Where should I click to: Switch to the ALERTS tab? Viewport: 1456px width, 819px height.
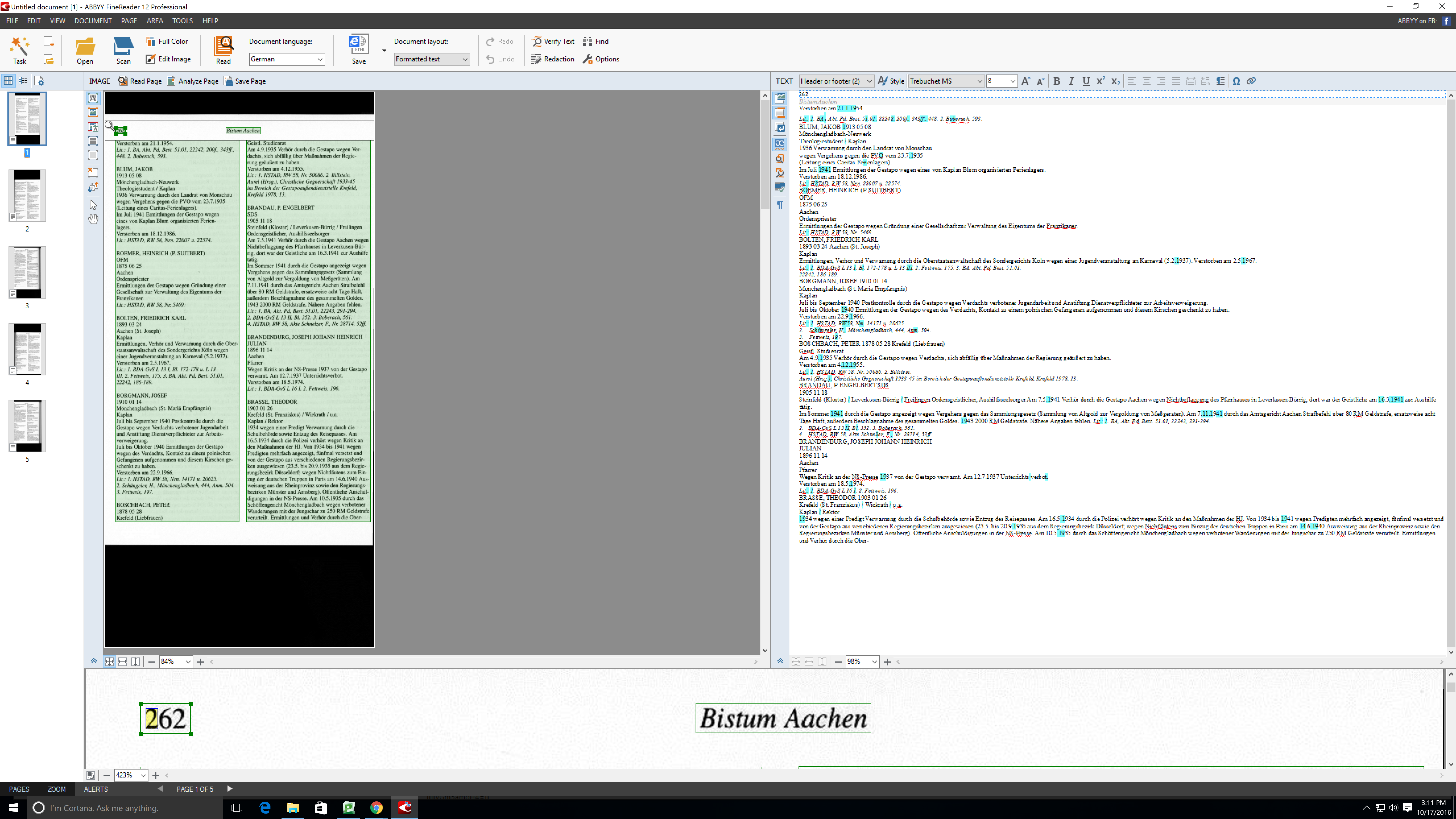tap(96, 789)
